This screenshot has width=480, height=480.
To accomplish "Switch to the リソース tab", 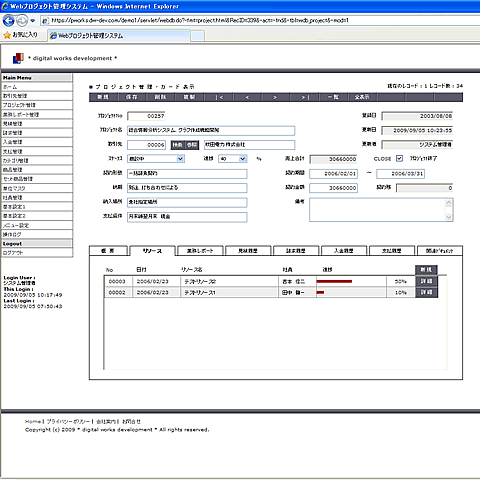I will point(152,251).
